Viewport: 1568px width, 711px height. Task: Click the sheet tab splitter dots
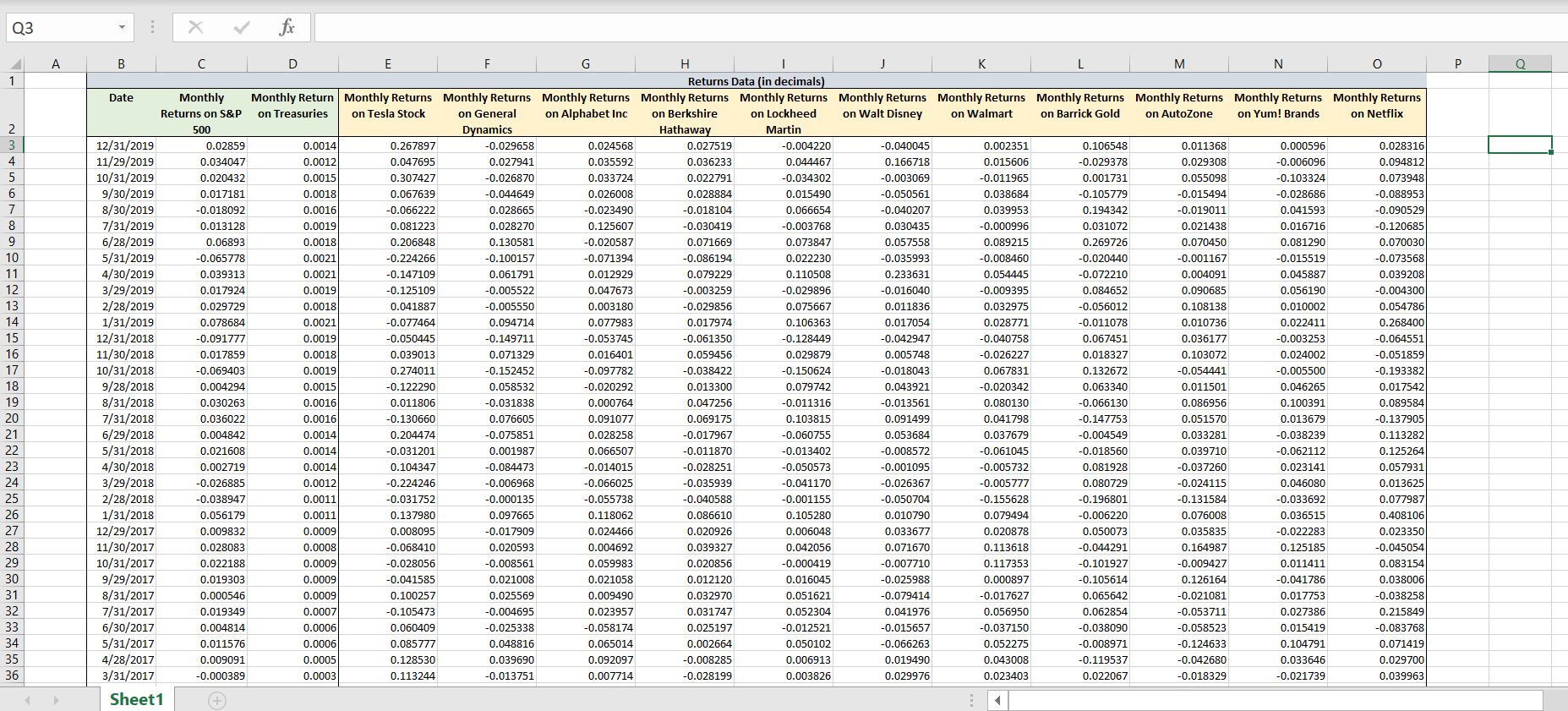click(971, 700)
